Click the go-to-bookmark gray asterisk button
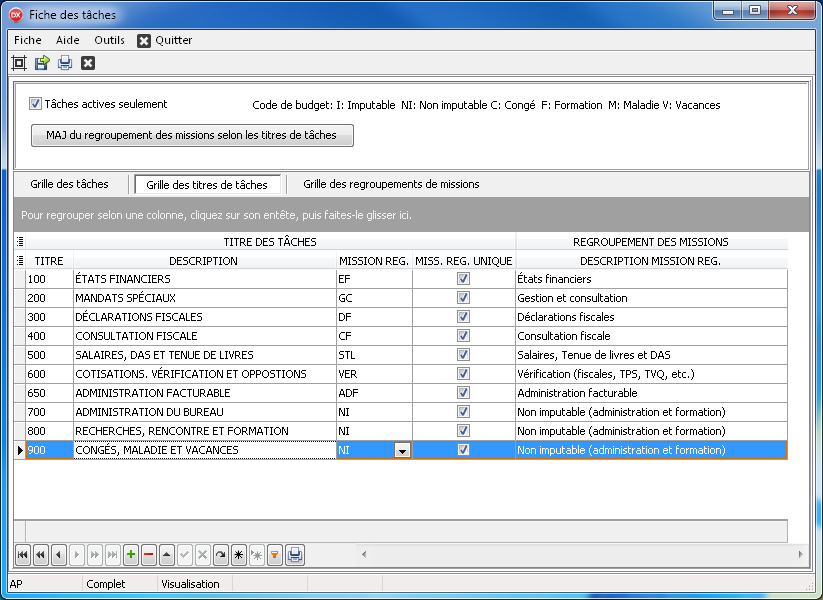The image size is (823, 600). 257,555
